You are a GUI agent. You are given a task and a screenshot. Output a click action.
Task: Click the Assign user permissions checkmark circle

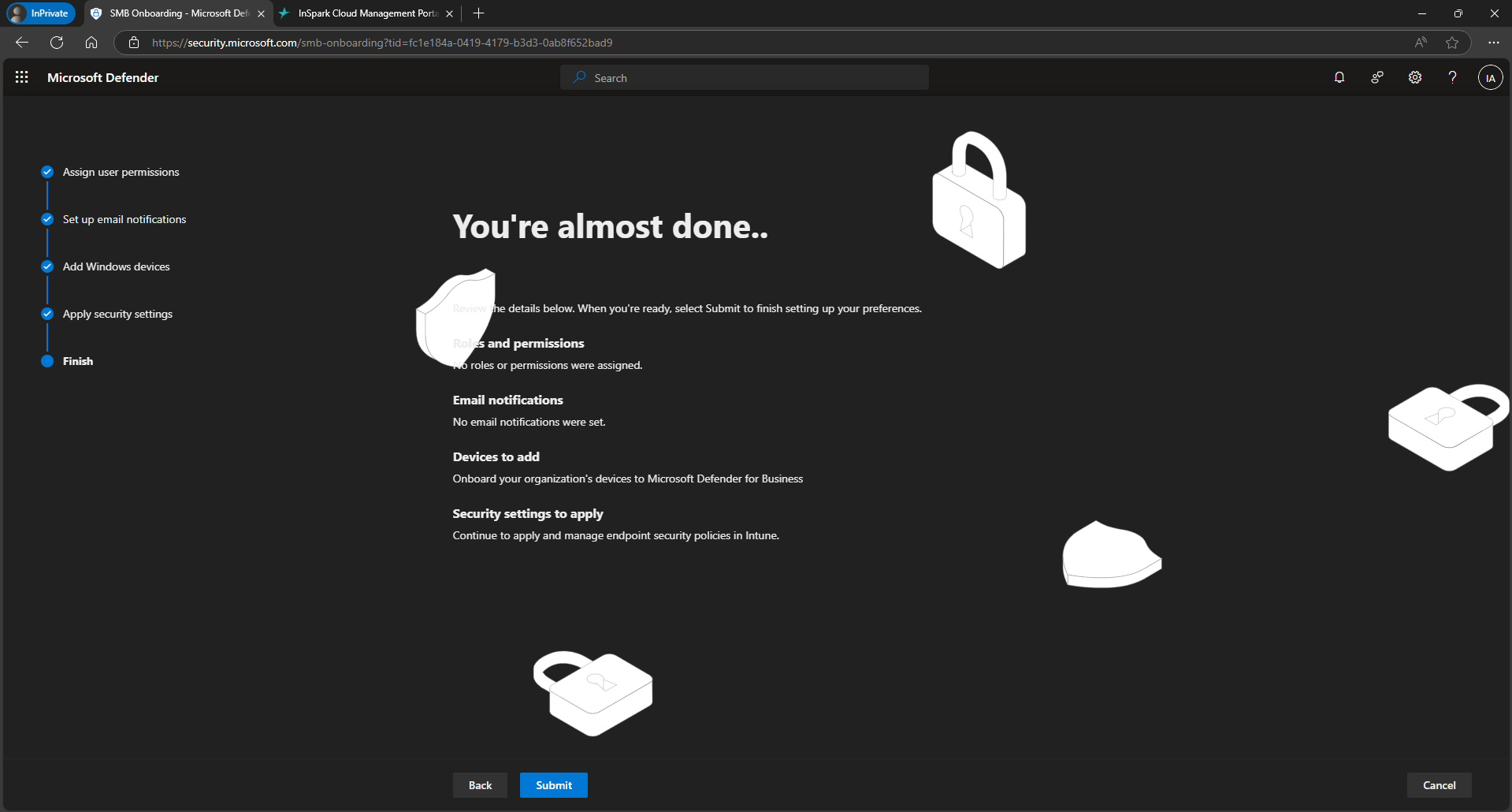pyautogui.click(x=47, y=172)
